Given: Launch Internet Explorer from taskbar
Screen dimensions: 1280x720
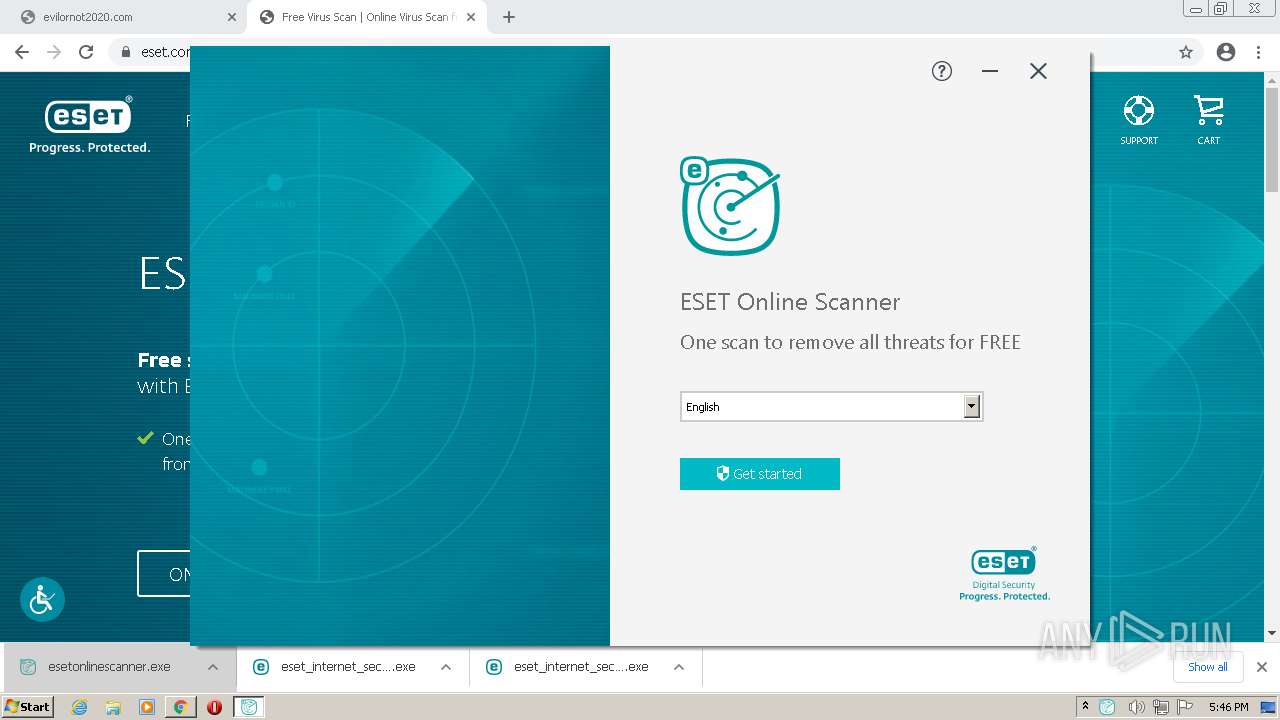Looking at the screenshot, I should click(x=80, y=707).
